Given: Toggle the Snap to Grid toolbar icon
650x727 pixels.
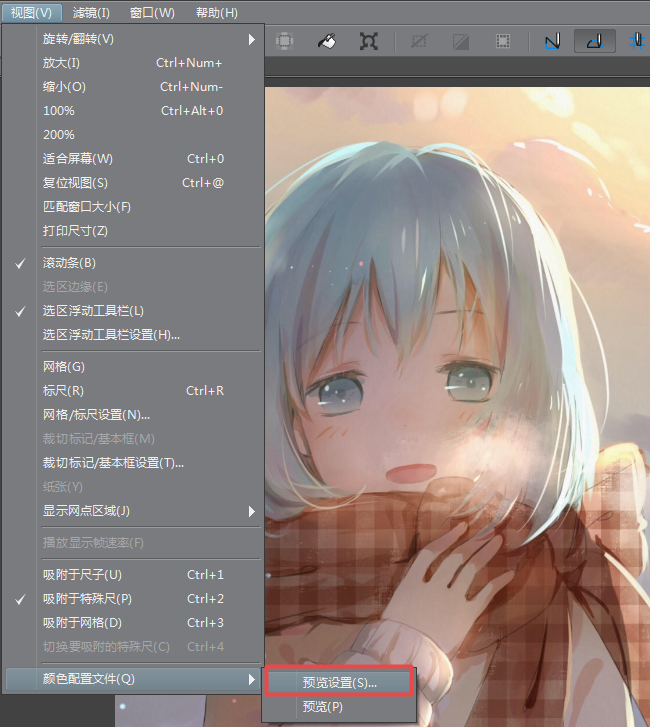Looking at the screenshot, I should [637, 41].
